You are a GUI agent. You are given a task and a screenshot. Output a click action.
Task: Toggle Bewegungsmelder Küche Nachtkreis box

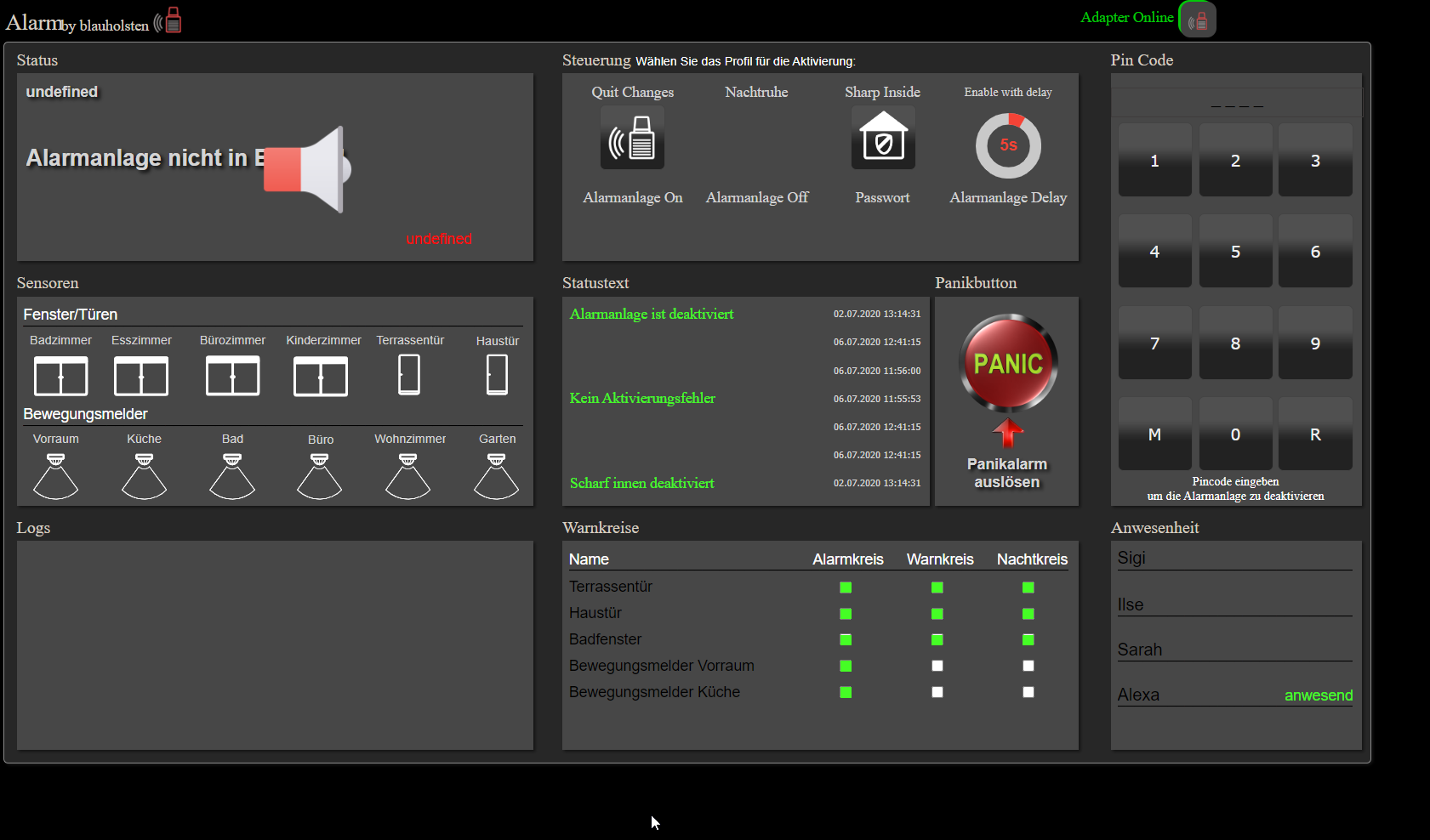pyautogui.click(x=1028, y=692)
